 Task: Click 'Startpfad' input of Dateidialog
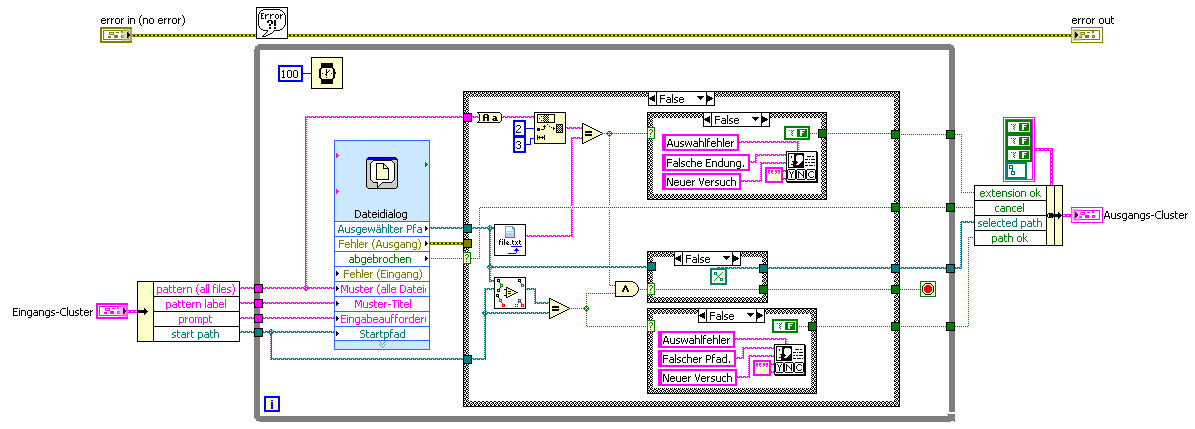[383, 334]
